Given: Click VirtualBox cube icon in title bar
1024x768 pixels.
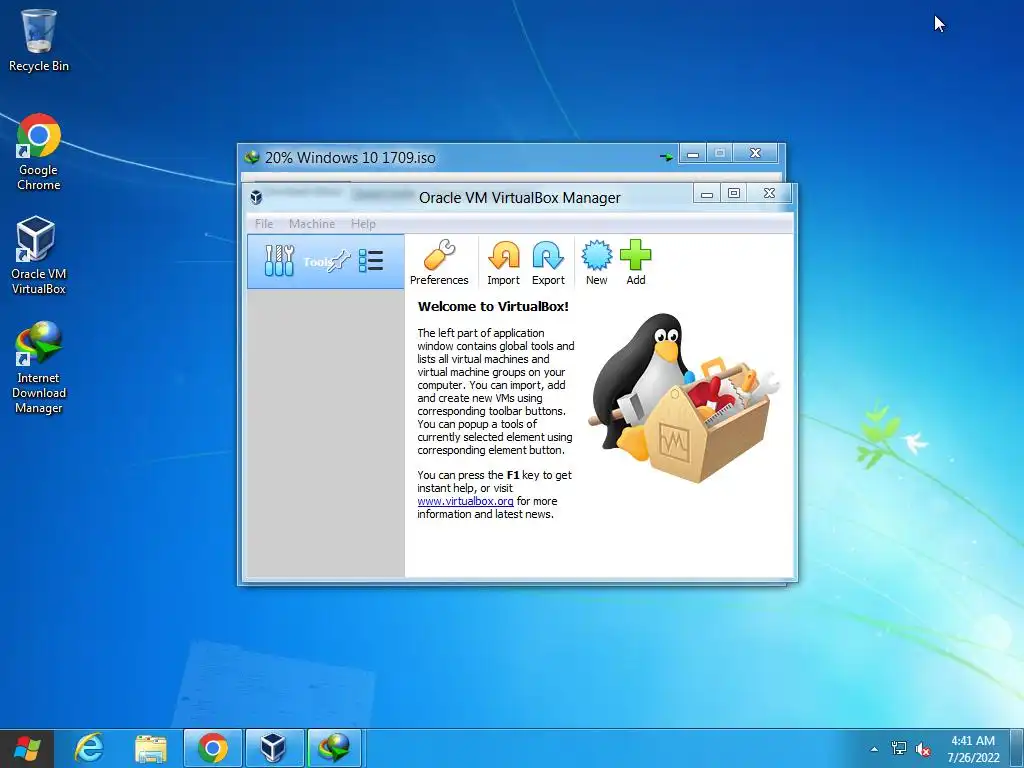Looking at the screenshot, I should click(x=257, y=197).
